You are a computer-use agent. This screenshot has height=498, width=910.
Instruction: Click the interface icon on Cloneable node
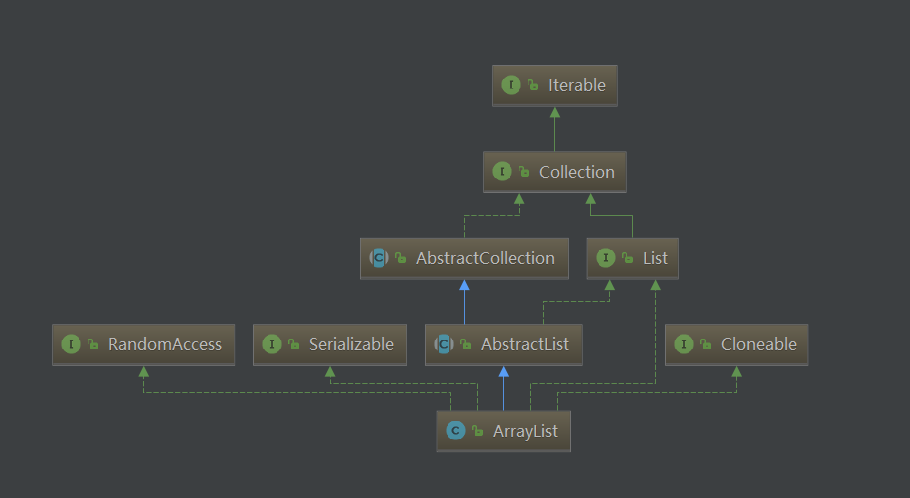coord(684,344)
